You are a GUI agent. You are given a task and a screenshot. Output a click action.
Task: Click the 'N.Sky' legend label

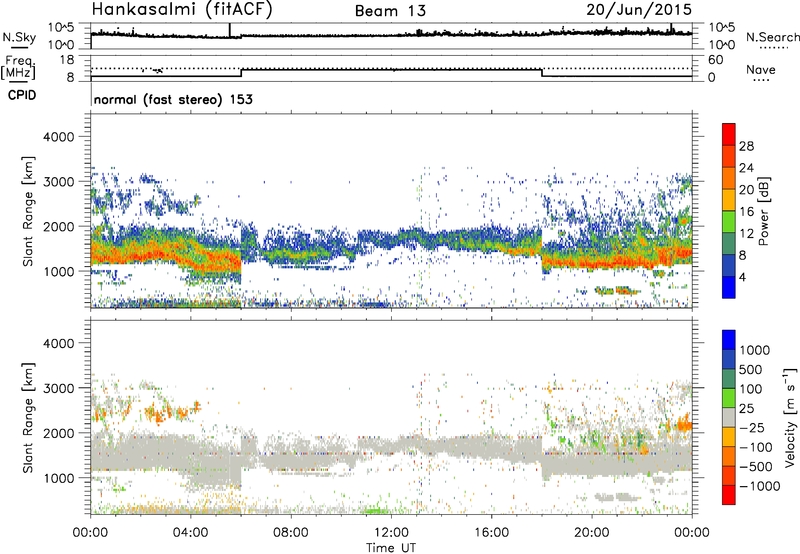click(19, 37)
